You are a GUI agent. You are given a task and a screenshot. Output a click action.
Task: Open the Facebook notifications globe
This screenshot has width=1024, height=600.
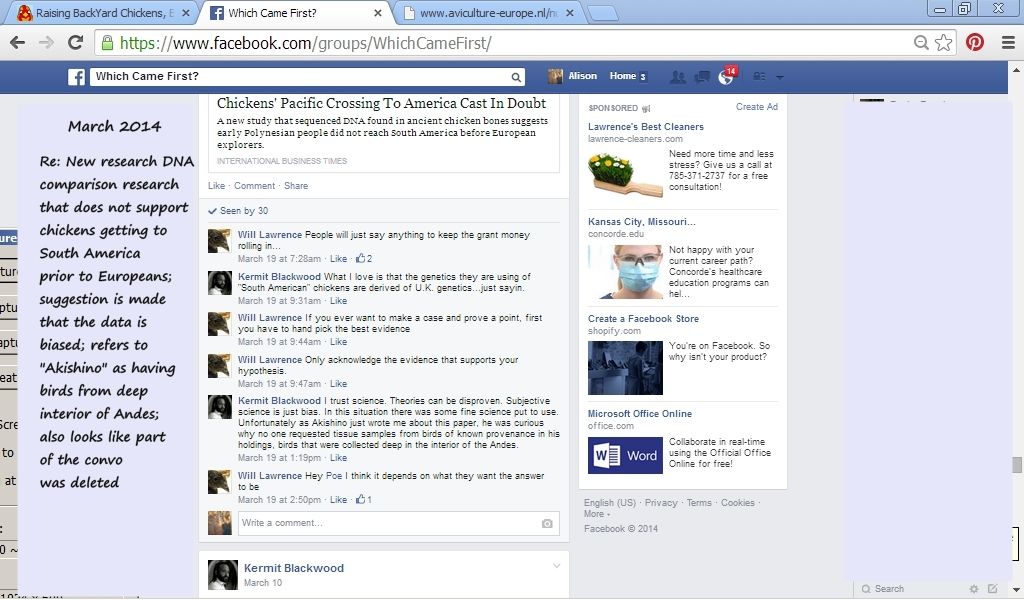pyautogui.click(x=727, y=77)
